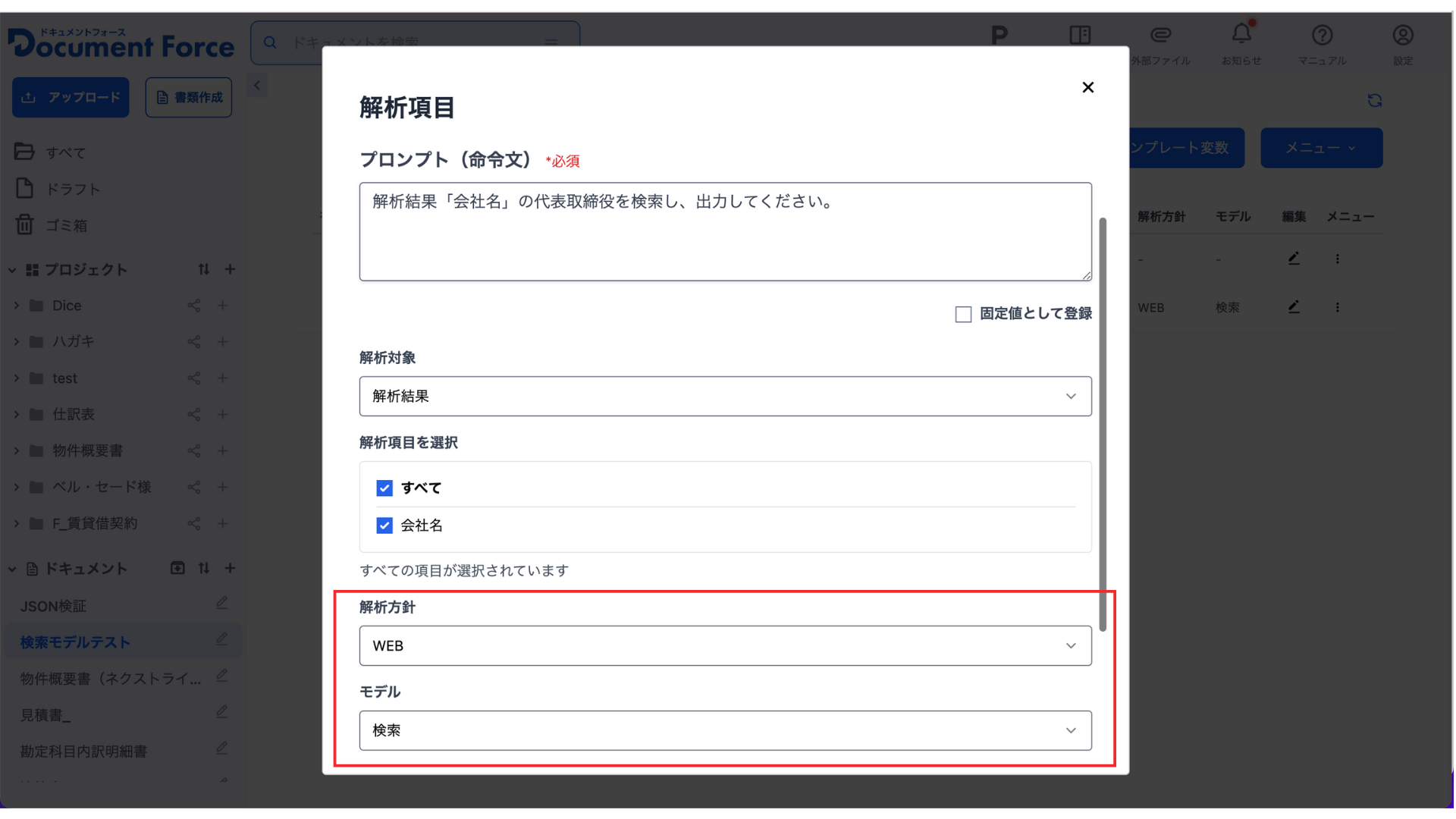Open the 解析対象 dropdown
Viewport: 1456px width, 819px height.
click(726, 397)
